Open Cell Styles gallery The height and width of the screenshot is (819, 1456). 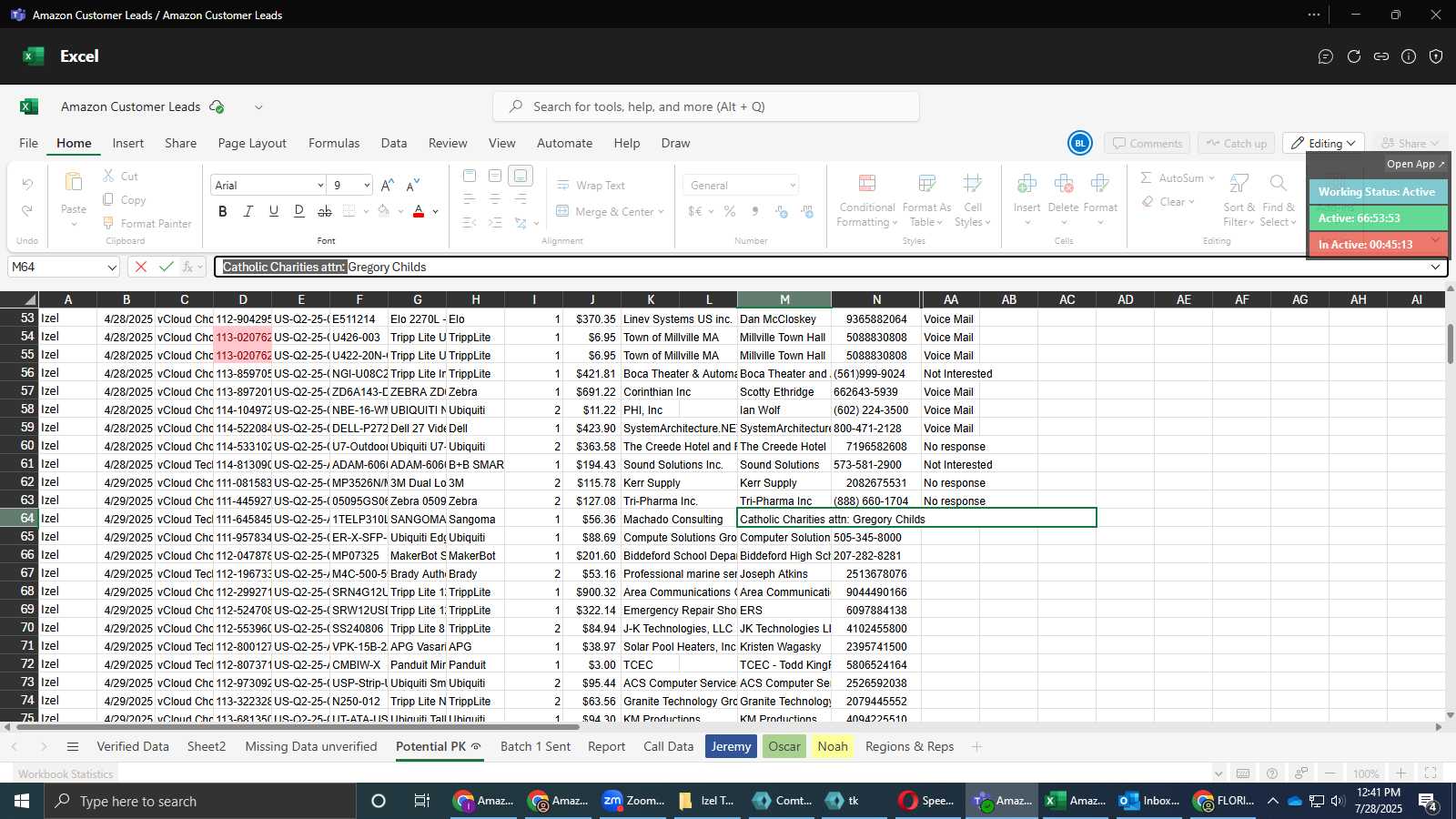tap(973, 200)
